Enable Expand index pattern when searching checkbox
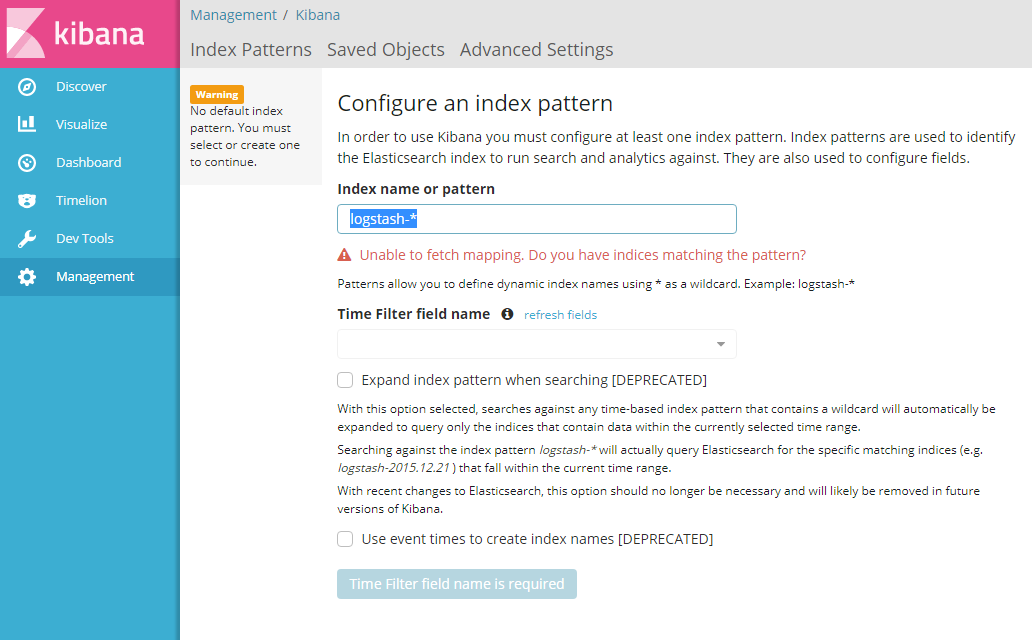The image size is (1032, 640). (x=345, y=380)
